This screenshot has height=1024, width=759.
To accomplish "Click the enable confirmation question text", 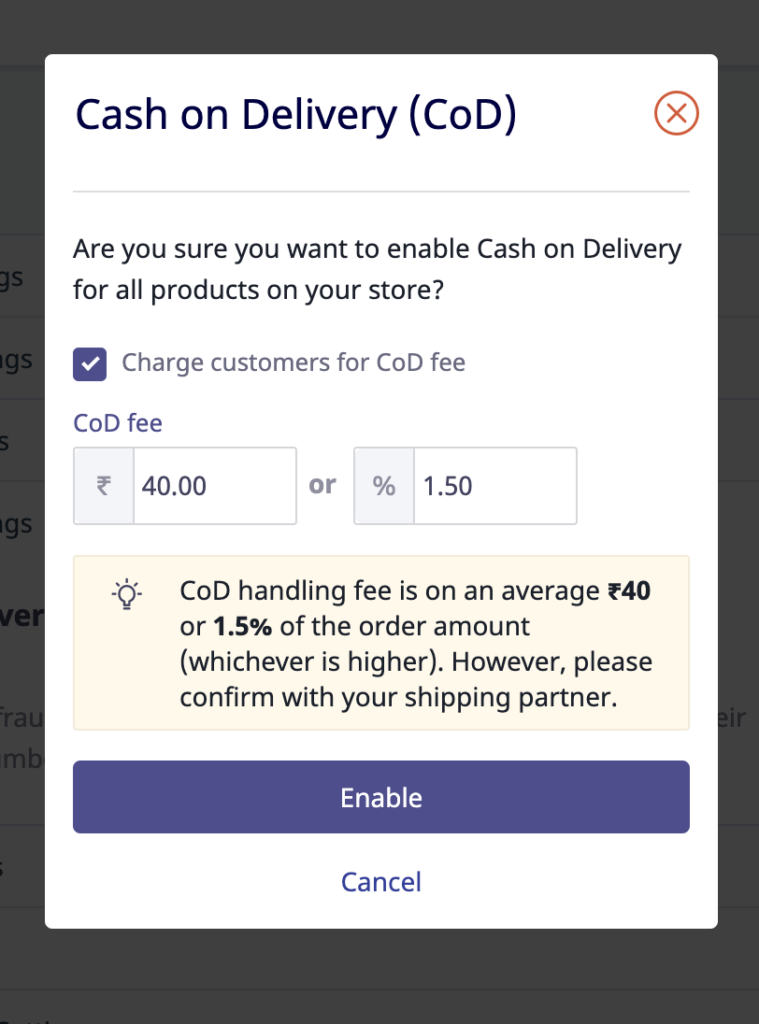I will point(377,270).
